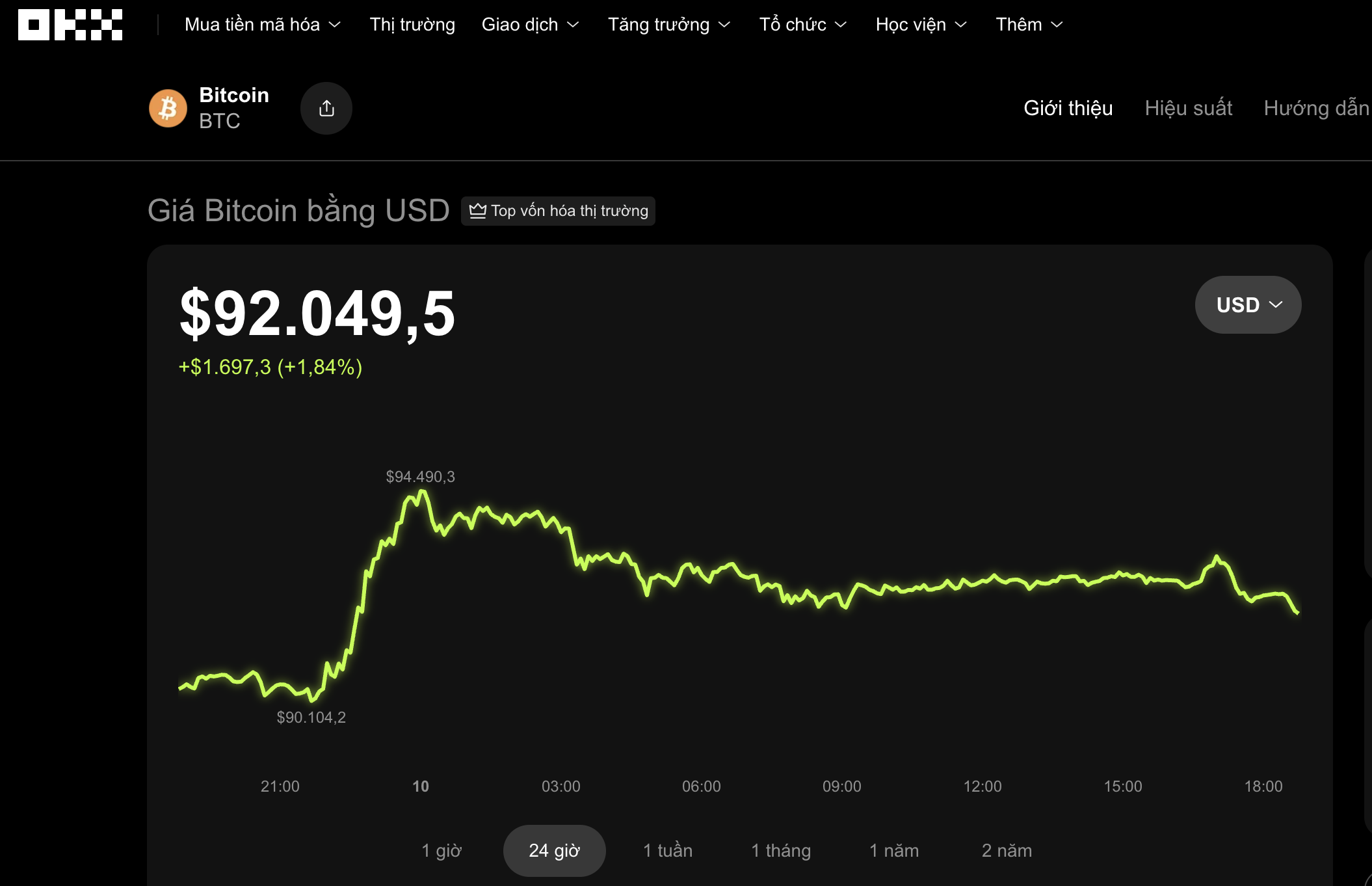Click the crown icon in the market cap badge
Image resolution: width=1372 pixels, height=886 pixels.
point(478,211)
